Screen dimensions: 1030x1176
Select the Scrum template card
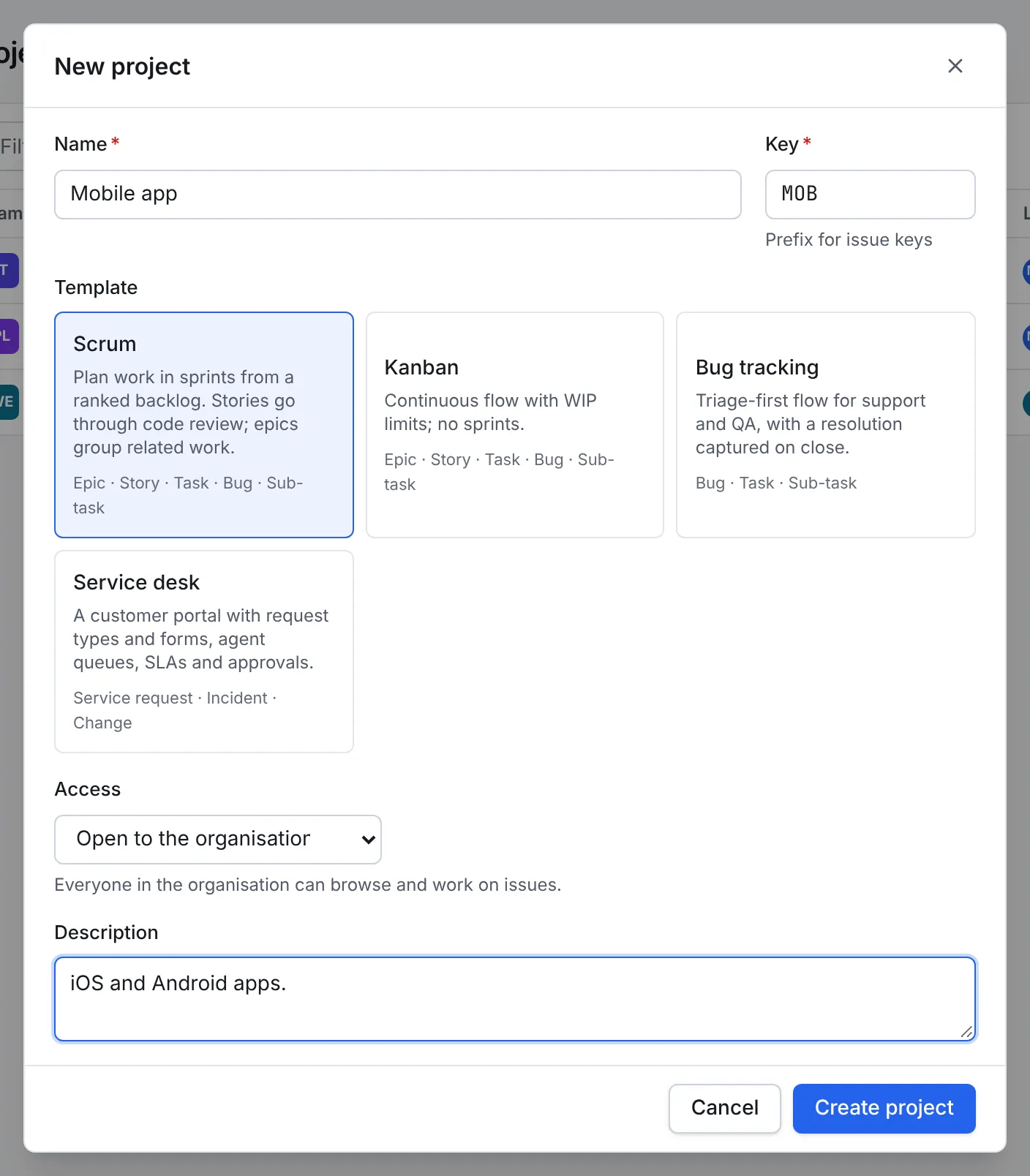coord(204,425)
